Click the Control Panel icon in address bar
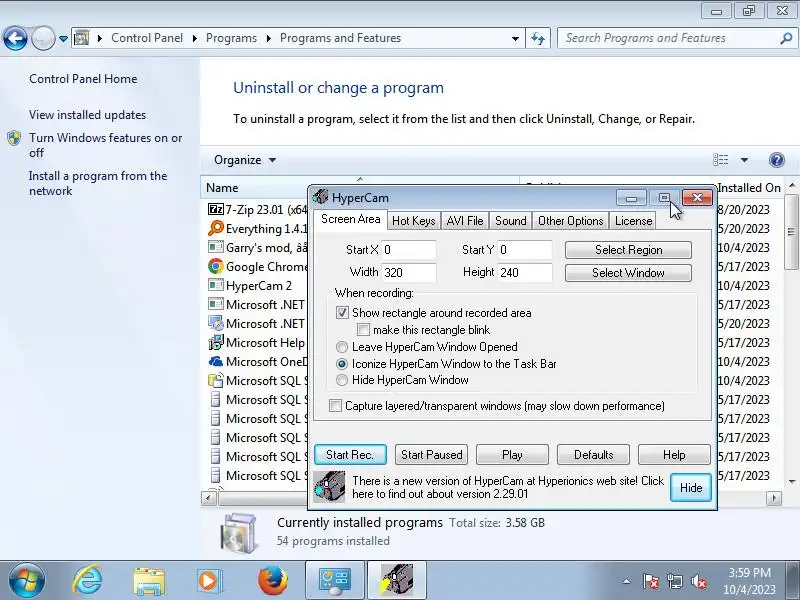The width and height of the screenshot is (800, 600). [82, 38]
